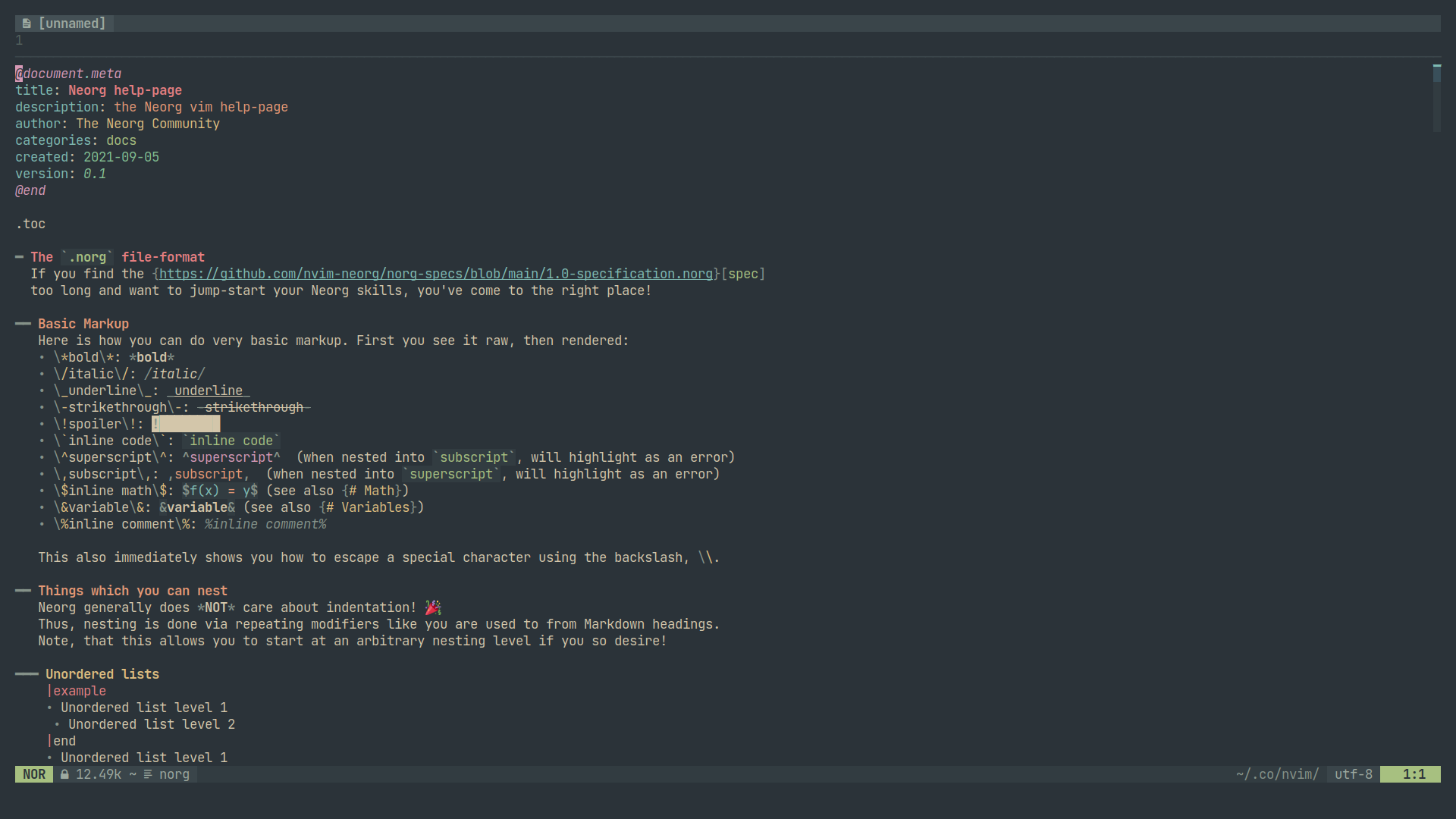Click the lock icon in the status line
This screenshot has width=1456, height=819.
(x=65, y=774)
